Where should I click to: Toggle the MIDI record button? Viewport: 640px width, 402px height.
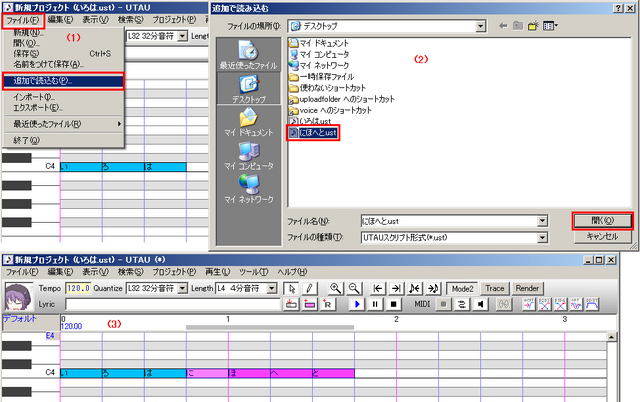point(444,304)
